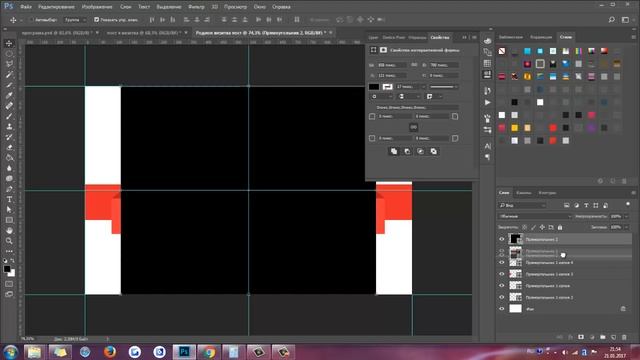The width and height of the screenshot is (640, 360).
Task: Open the Файл menu
Action: pos(26,7)
